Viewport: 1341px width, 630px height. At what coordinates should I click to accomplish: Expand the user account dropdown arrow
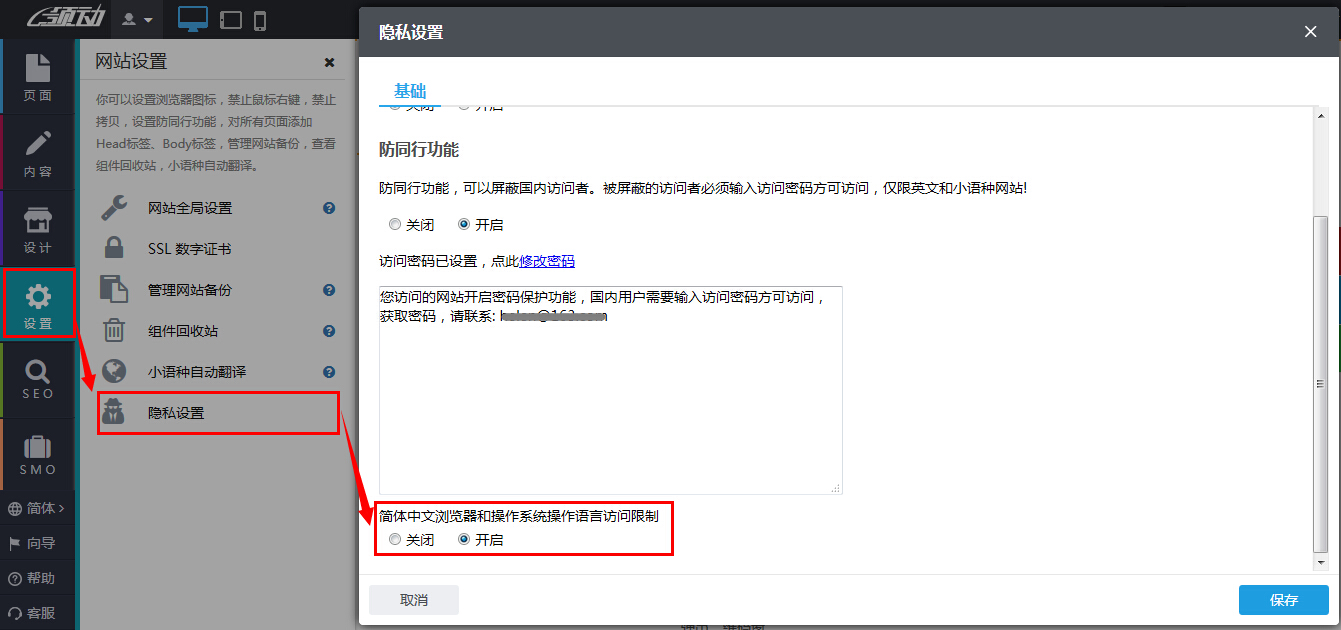tap(148, 20)
